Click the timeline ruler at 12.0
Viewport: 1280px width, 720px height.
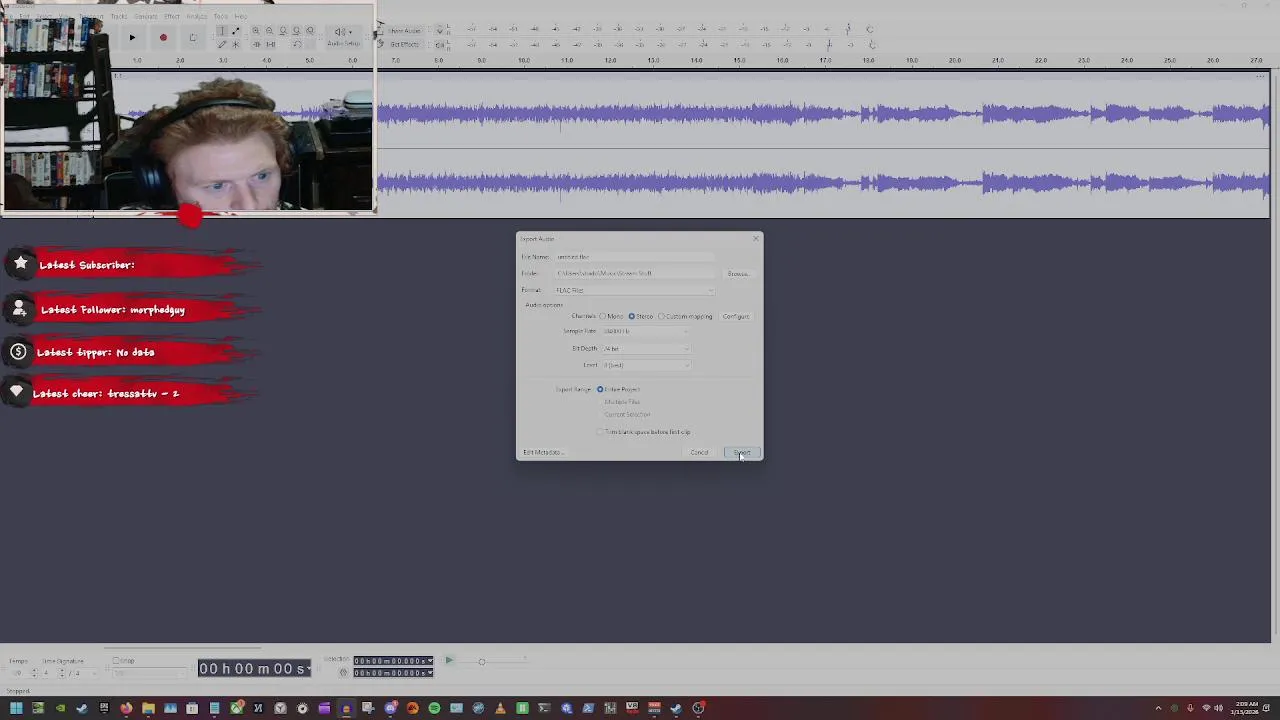click(x=610, y=60)
